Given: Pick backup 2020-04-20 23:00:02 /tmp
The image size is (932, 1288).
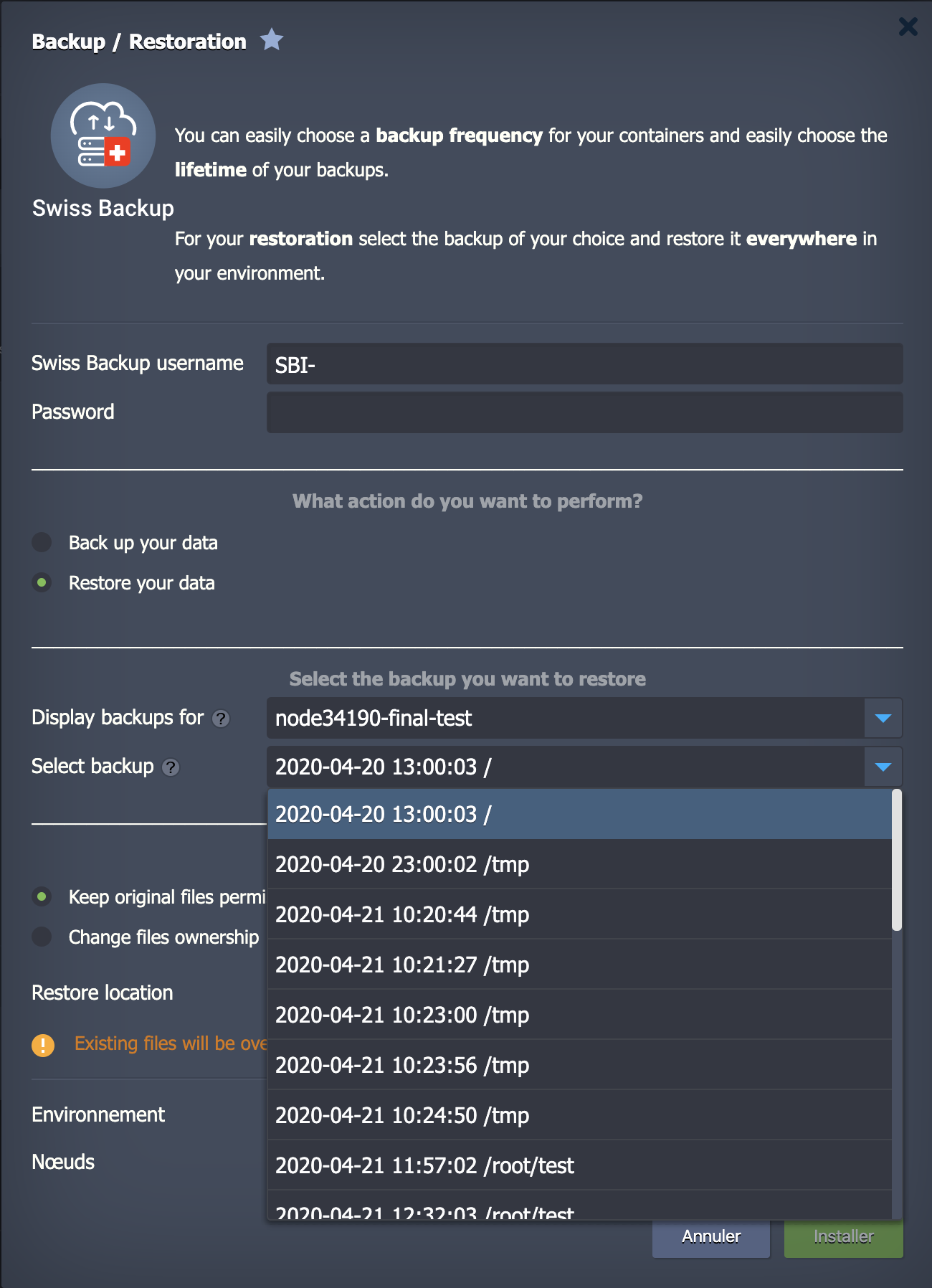Looking at the screenshot, I should [579, 864].
